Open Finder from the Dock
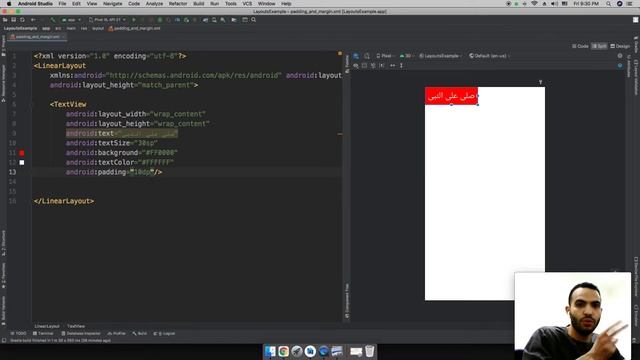Image resolution: width=640 pixels, height=360 pixels. (270, 351)
